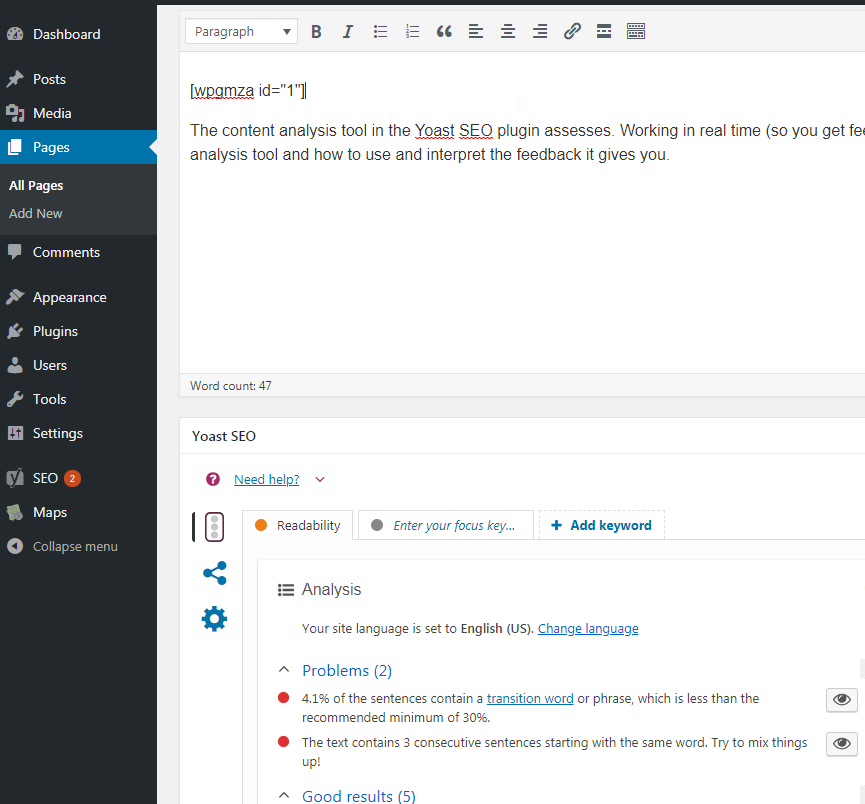This screenshot has width=865, height=804.
Task: Toggle visibility of the consecutive sentences problem
Action: pyautogui.click(x=841, y=743)
